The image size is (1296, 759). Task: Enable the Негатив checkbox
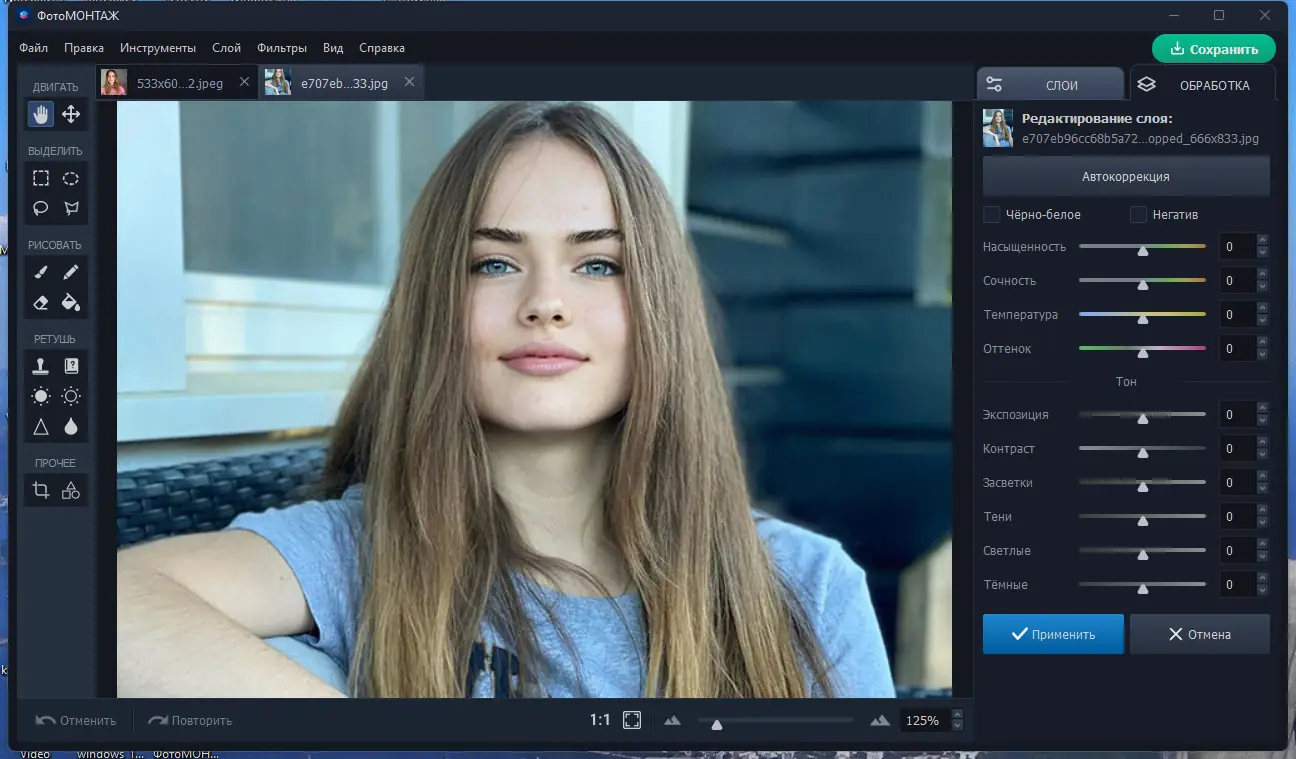click(x=1138, y=214)
